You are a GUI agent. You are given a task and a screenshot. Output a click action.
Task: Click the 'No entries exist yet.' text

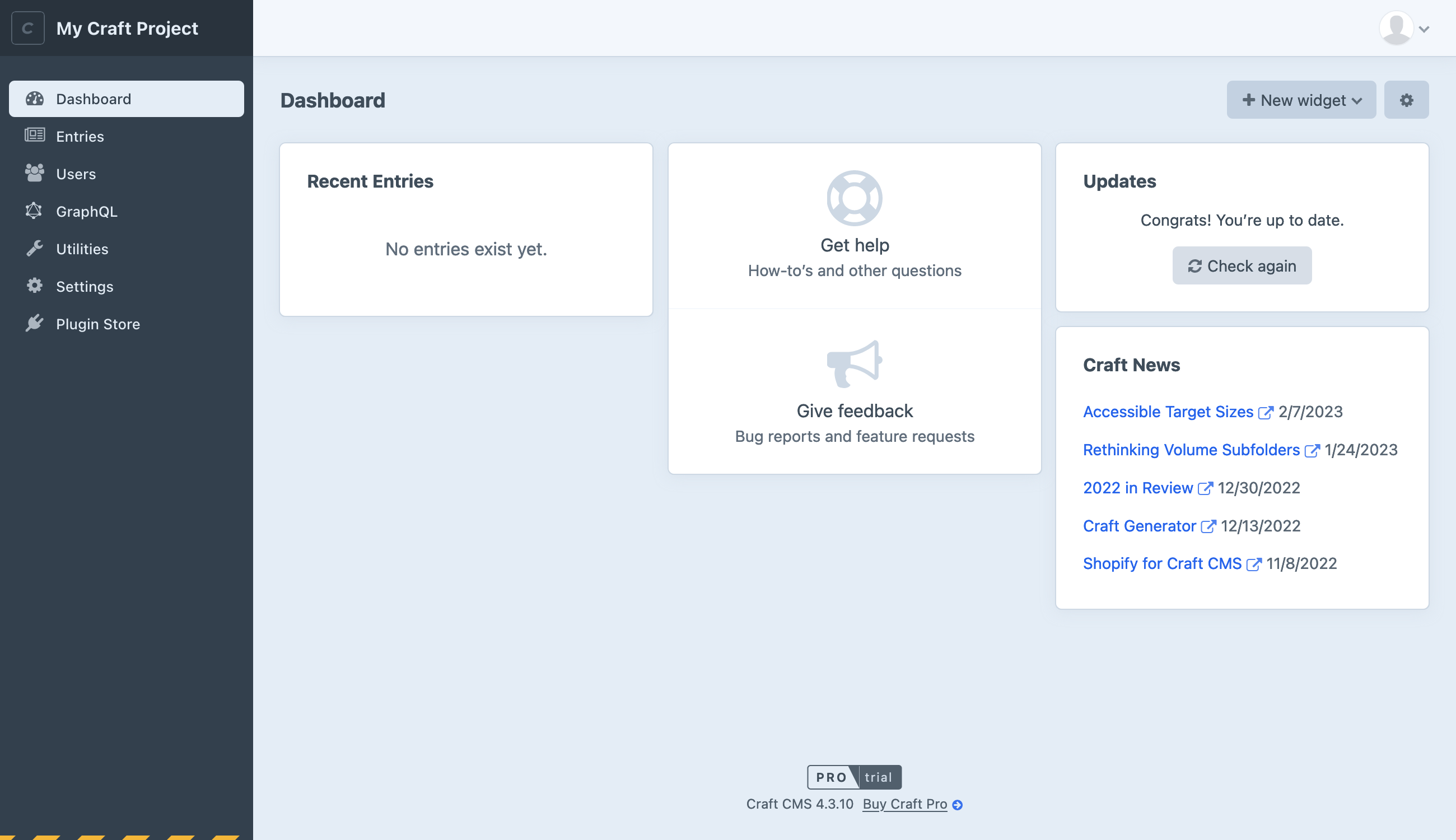coord(466,249)
